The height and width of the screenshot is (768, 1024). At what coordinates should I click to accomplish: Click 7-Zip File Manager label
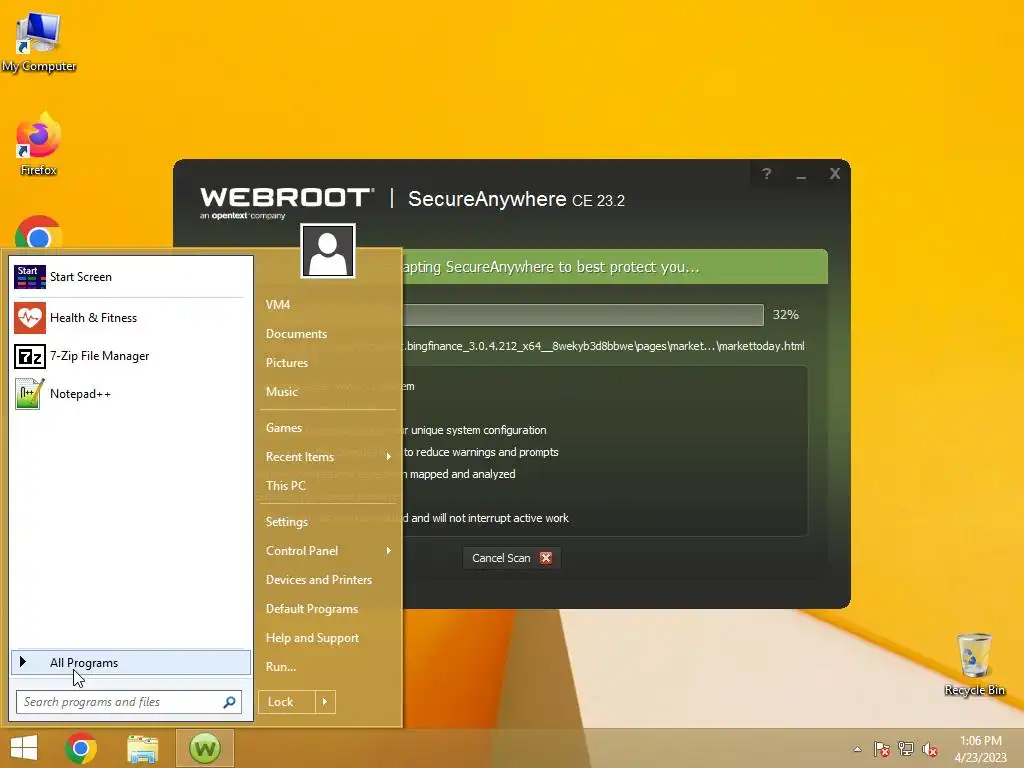pyautogui.click(x=99, y=356)
